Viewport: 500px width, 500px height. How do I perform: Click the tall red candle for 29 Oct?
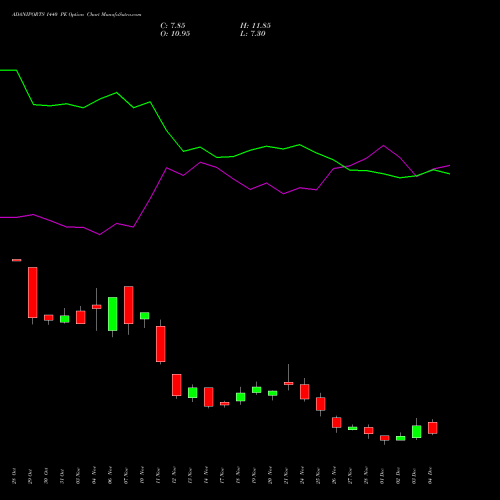[33, 292]
